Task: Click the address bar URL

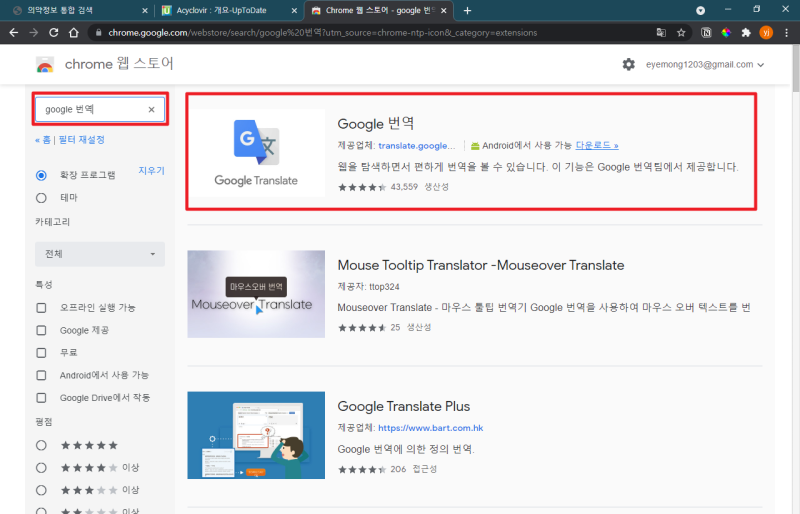Action: pos(322,33)
